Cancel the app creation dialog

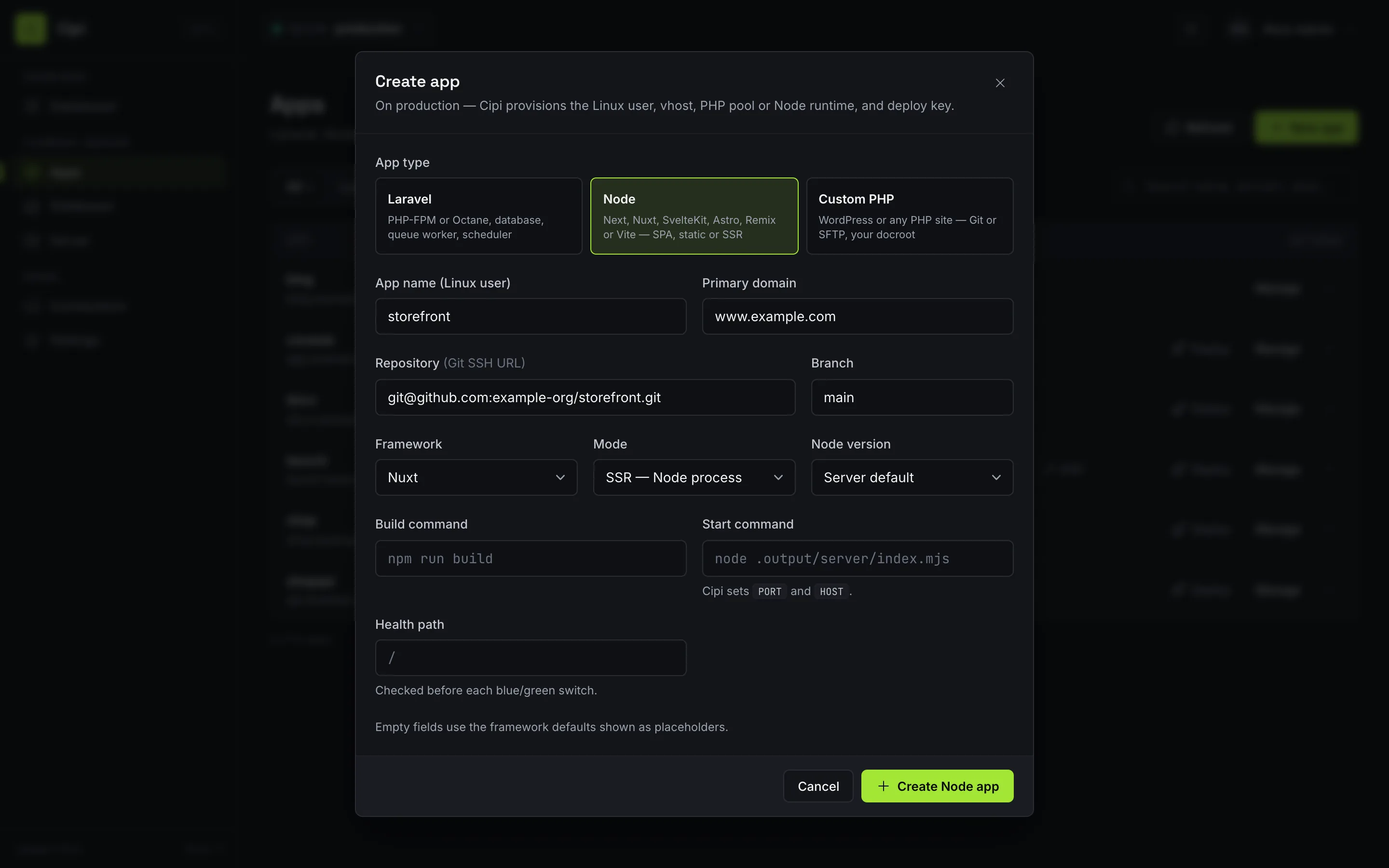[818, 786]
